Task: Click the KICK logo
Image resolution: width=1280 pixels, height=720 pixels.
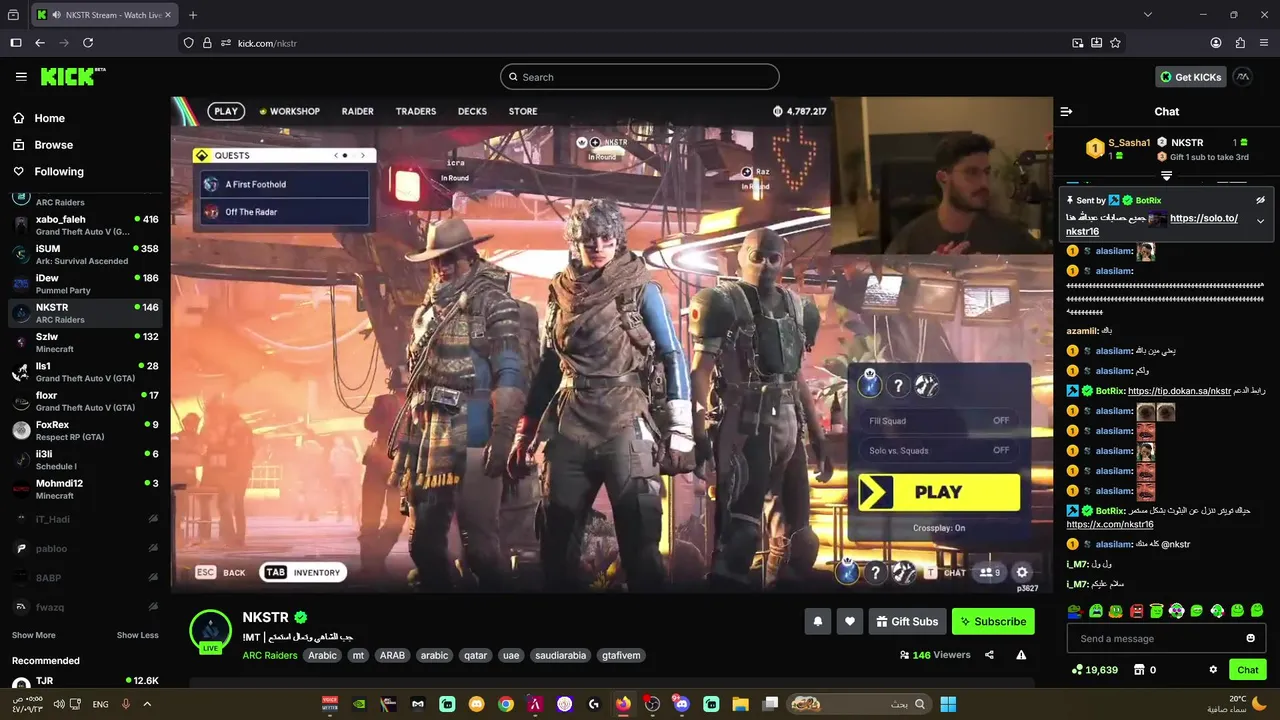Action: [x=72, y=77]
